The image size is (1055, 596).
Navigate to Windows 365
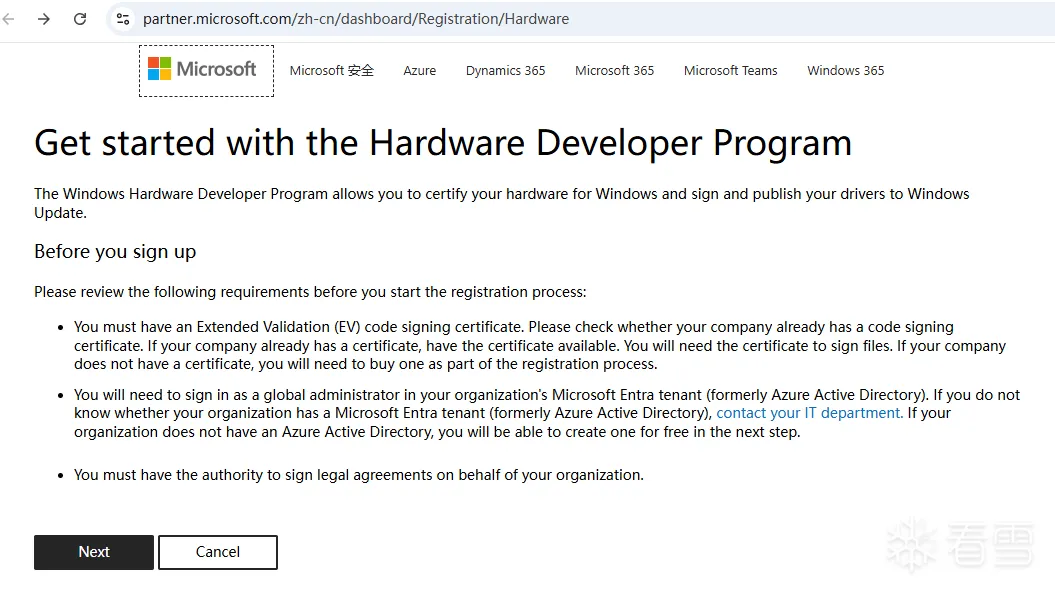pyautogui.click(x=845, y=71)
